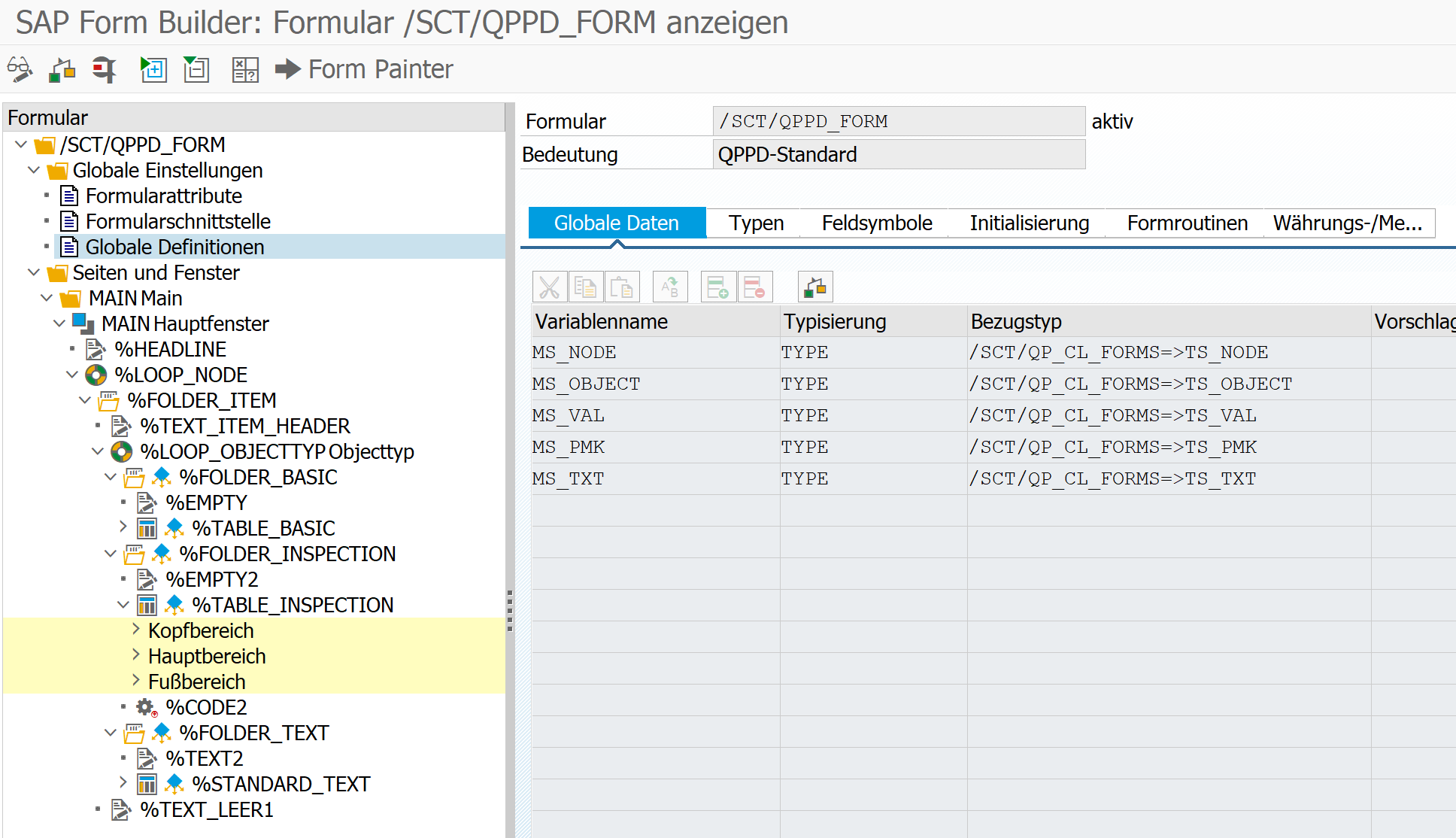Click the hierarchy check icon above the table
The width and height of the screenshot is (1456, 838).
coord(815,287)
